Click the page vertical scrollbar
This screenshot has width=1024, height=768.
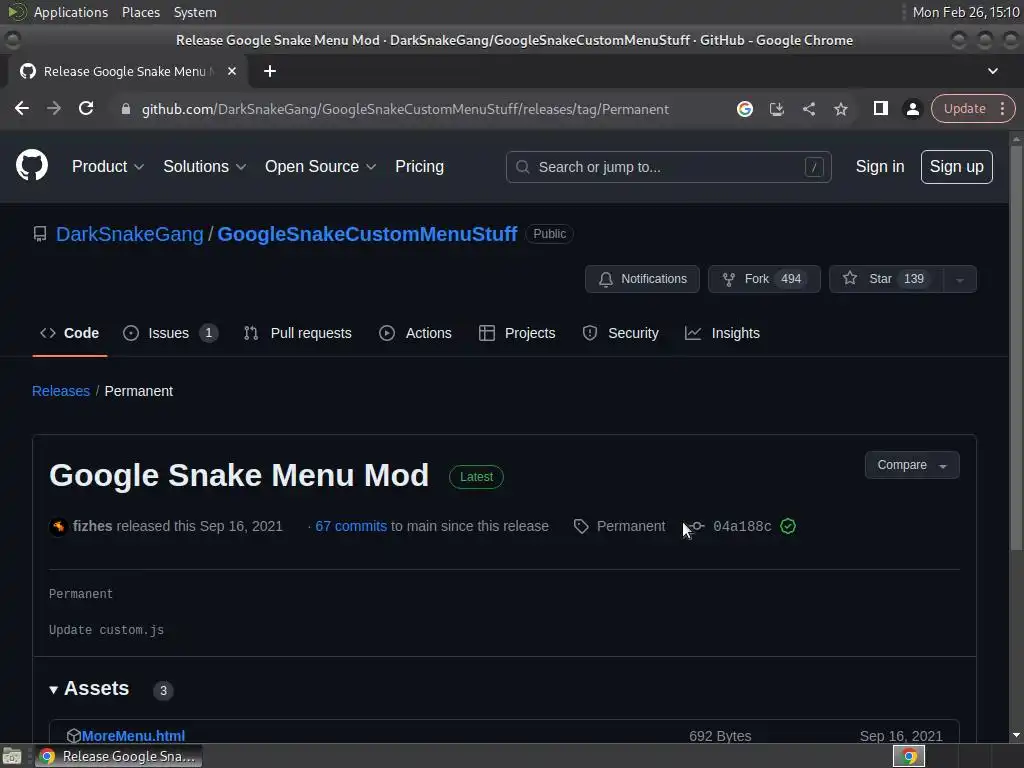1016,346
